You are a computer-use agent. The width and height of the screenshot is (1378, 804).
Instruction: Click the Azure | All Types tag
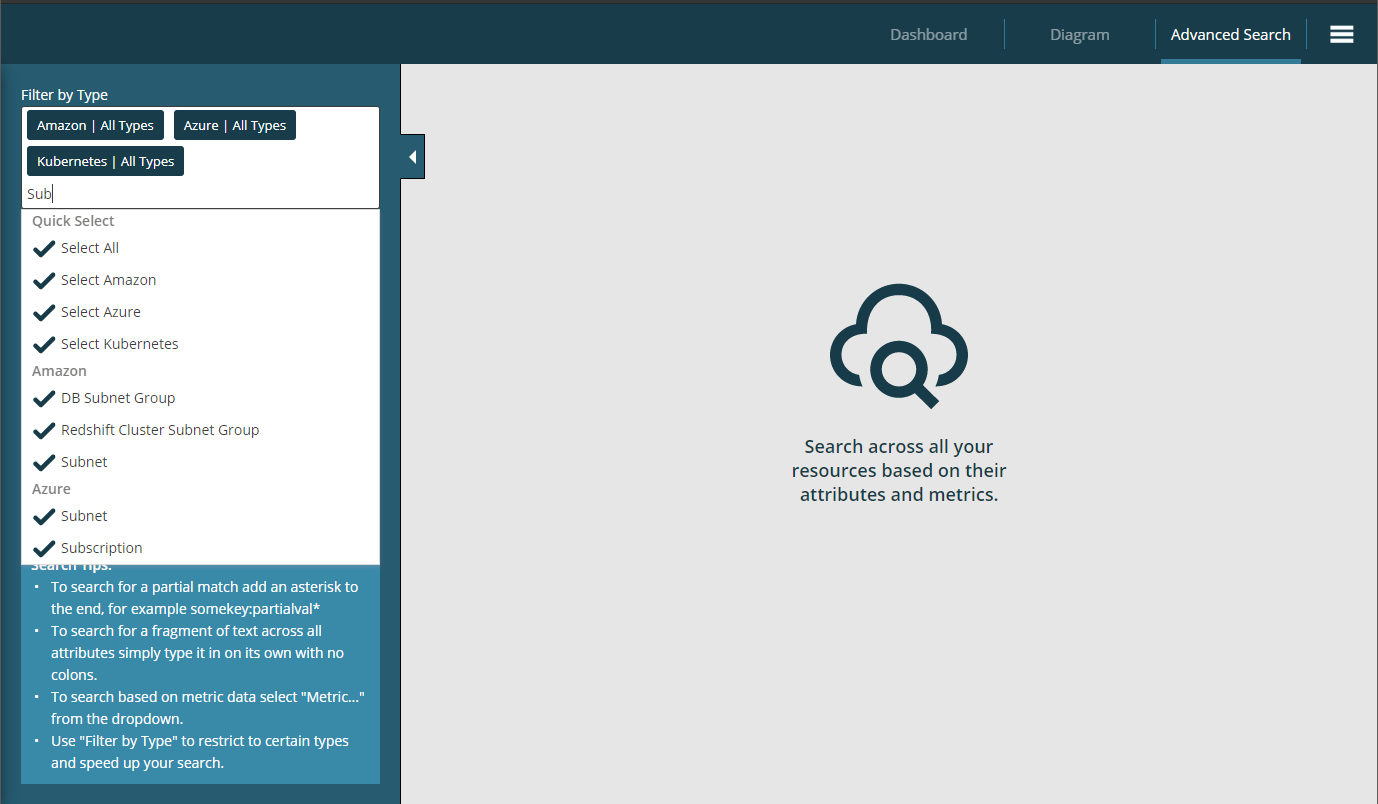coord(235,125)
